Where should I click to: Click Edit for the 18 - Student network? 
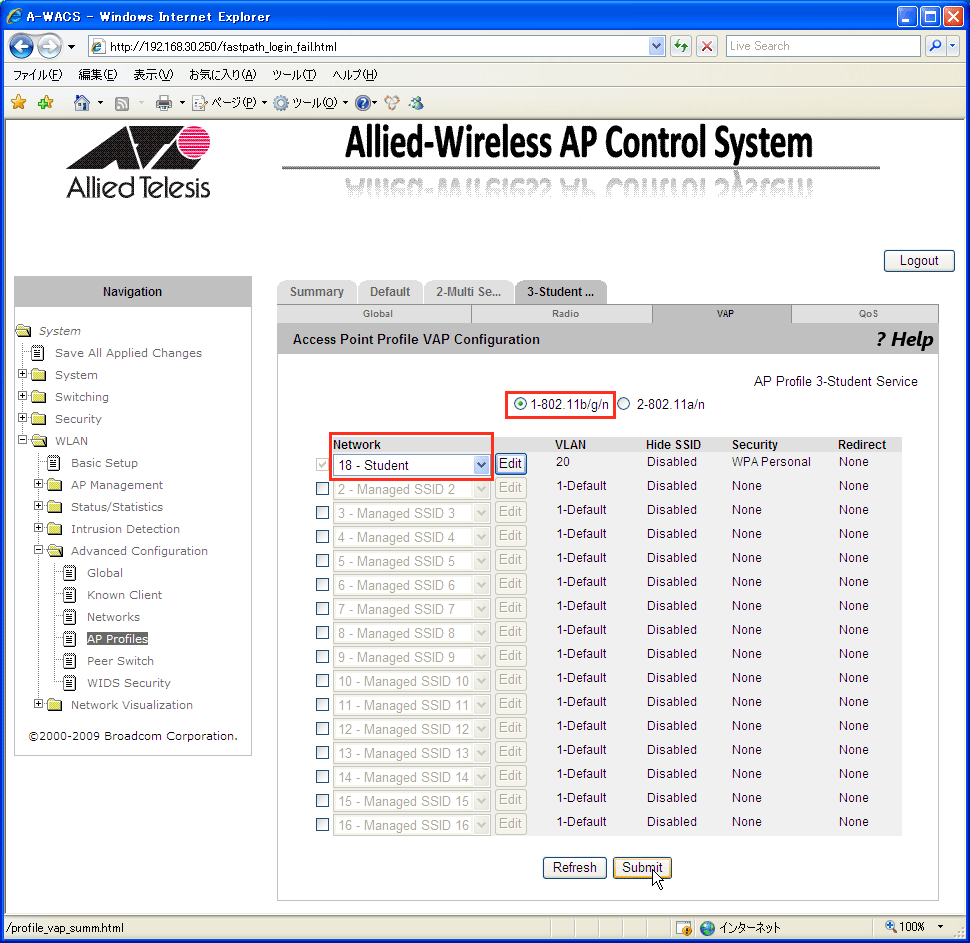pyautogui.click(x=510, y=464)
